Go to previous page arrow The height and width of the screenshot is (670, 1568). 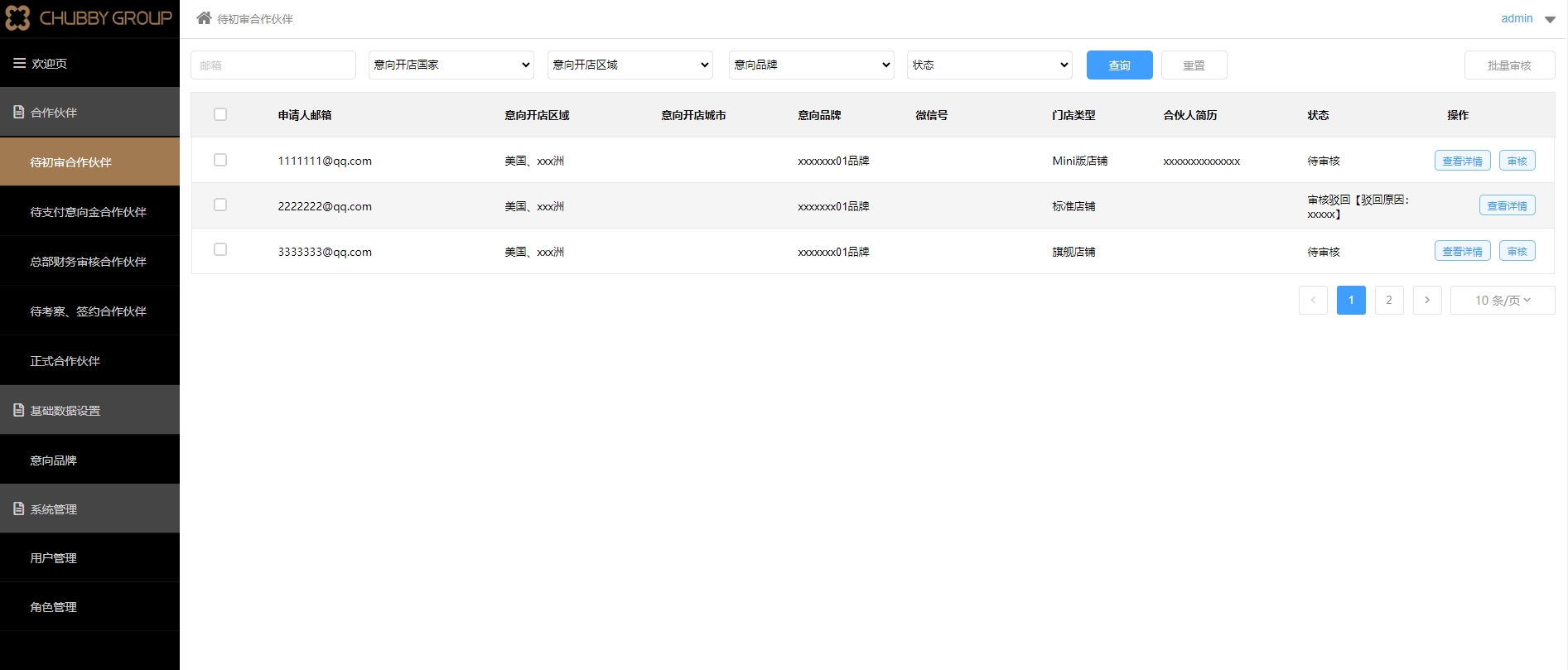1313,300
